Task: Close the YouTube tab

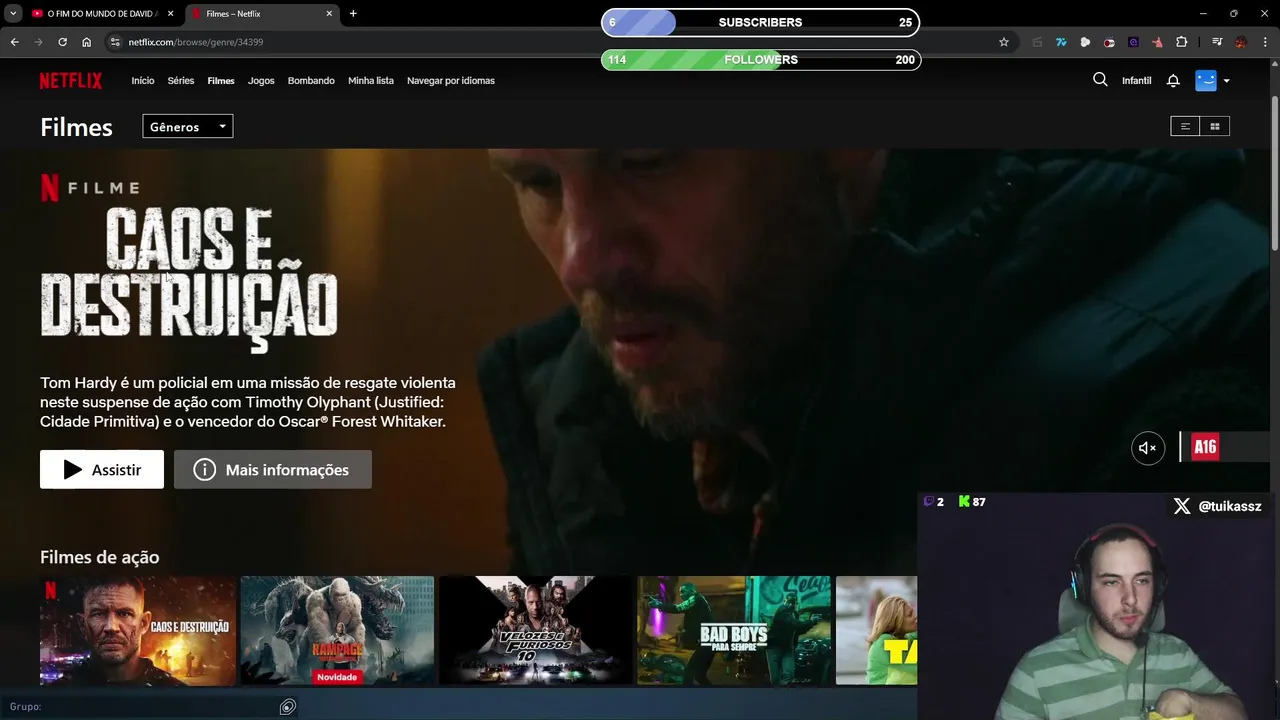Action: (170, 14)
